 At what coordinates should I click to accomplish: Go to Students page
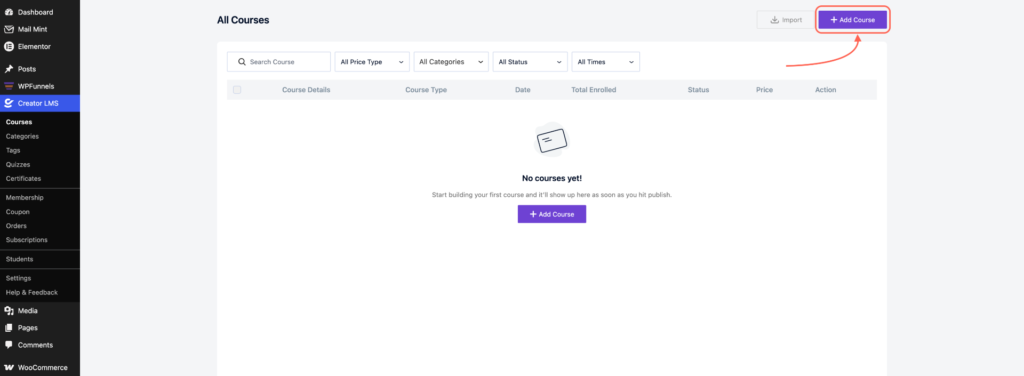[20, 259]
